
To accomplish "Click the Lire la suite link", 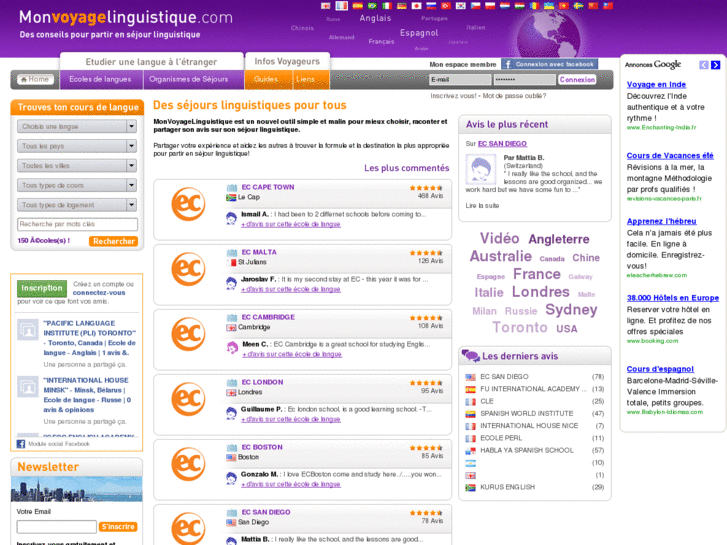I will pos(482,205).
